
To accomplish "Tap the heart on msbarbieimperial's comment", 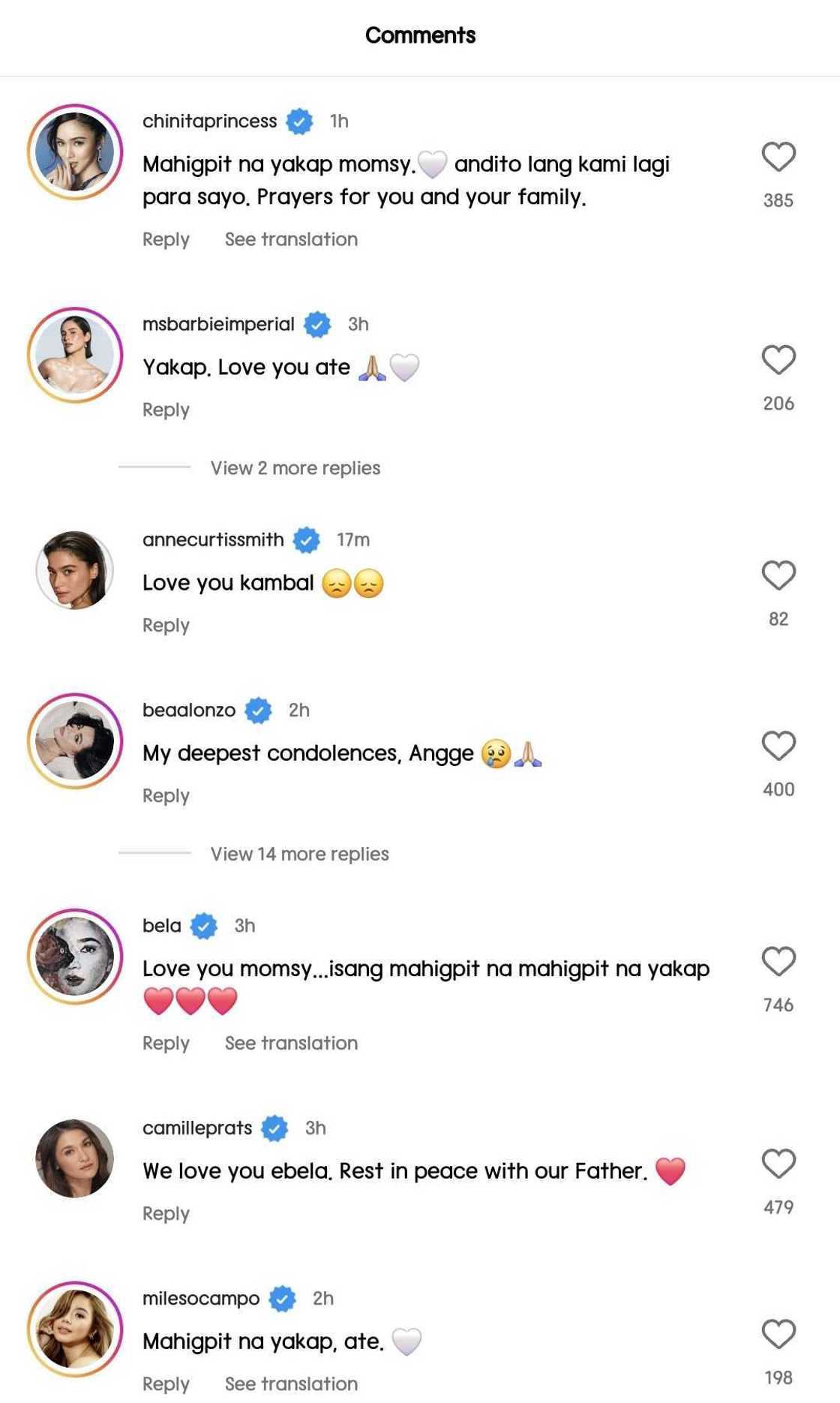I will [778, 359].
